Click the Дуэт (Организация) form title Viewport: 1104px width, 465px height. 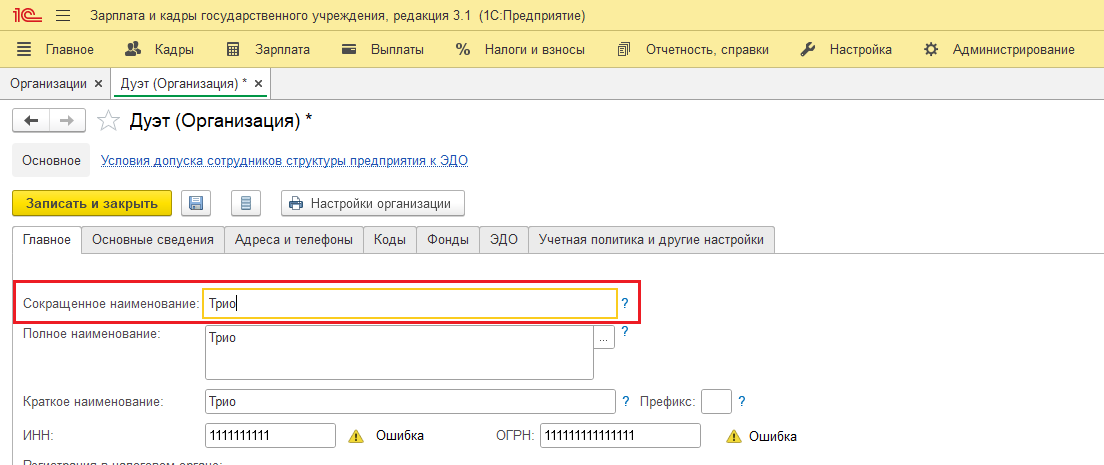221,121
